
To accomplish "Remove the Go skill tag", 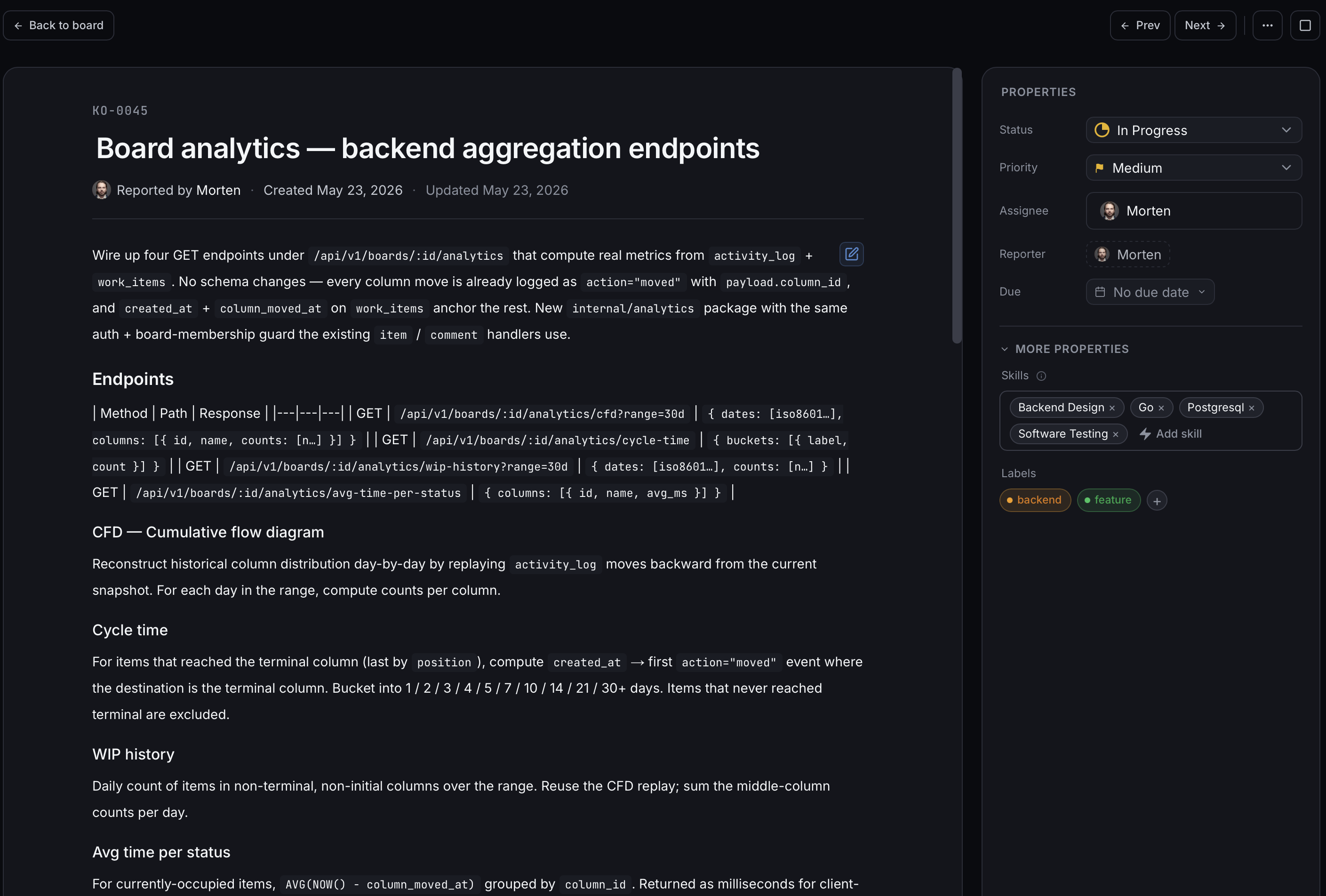I will pyautogui.click(x=1161, y=408).
